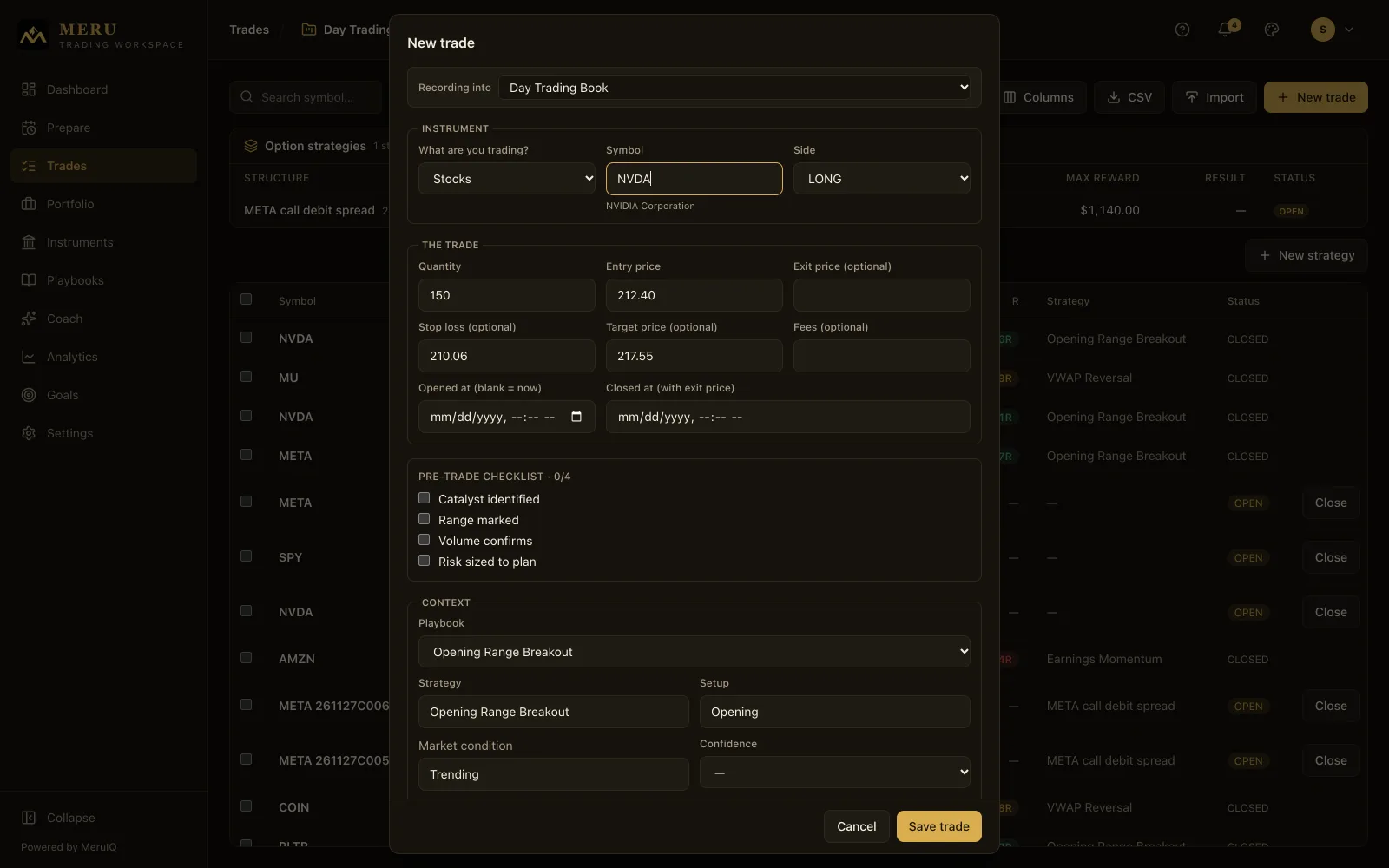The height and width of the screenshot is (868, 1389).
Task: Open Playbooks in sidebar
Action: (x=103, y=280)
